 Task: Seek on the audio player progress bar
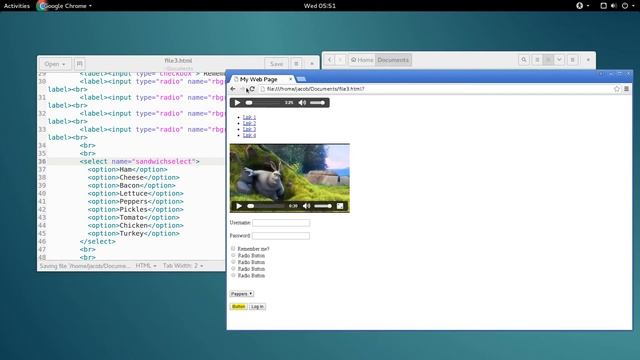point(264,103)
